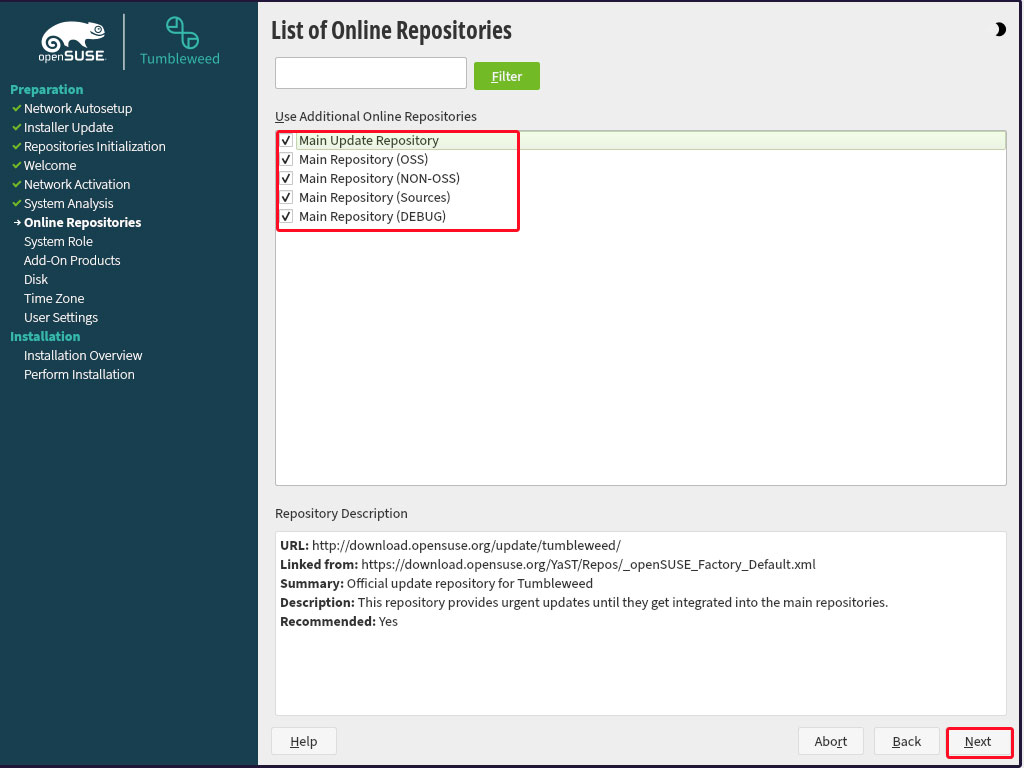
Task: Click the Recommended: Yes line
Action: (339, 621)
